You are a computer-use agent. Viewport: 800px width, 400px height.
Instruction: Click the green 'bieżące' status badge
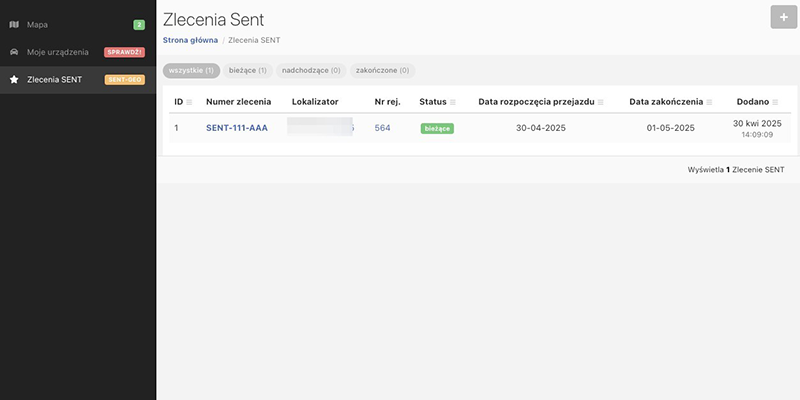point(437,128)
